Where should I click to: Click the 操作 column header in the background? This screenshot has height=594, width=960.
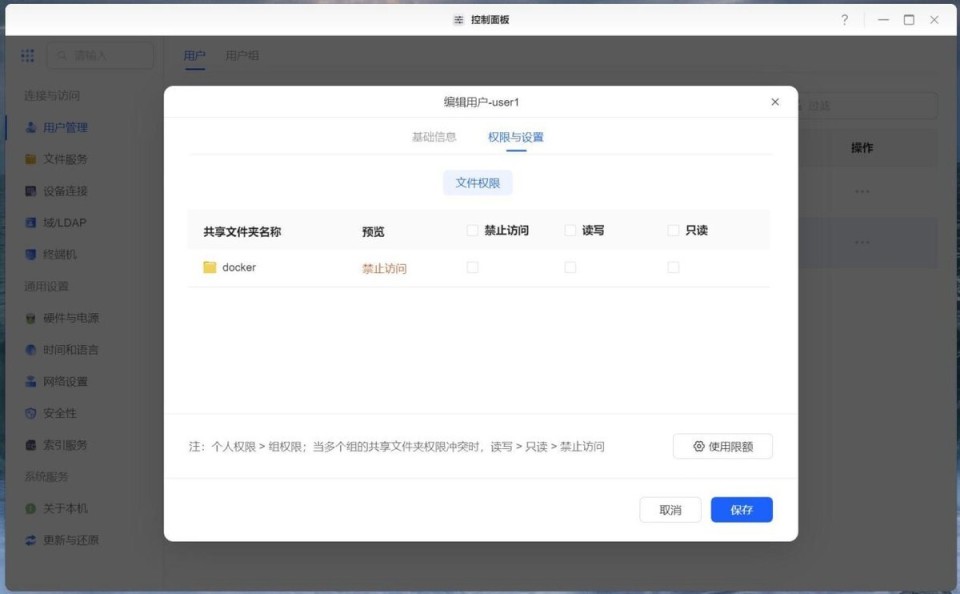pos(862,148)
